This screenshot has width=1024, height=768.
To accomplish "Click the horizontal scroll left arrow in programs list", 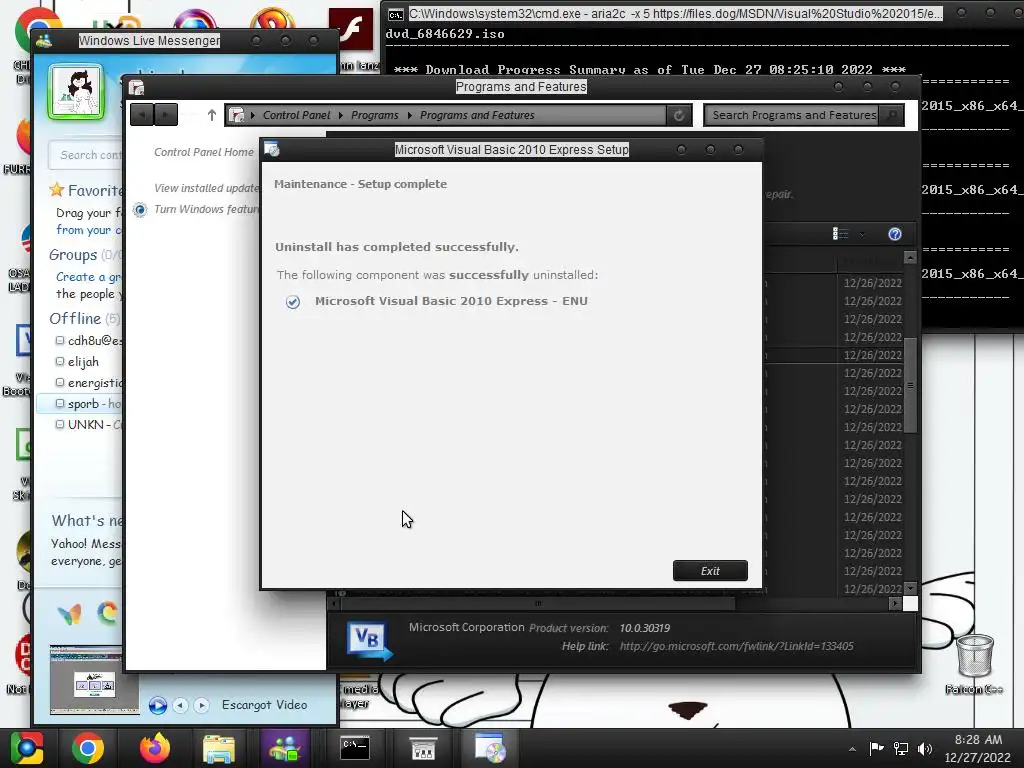I will tap(334, 603).
